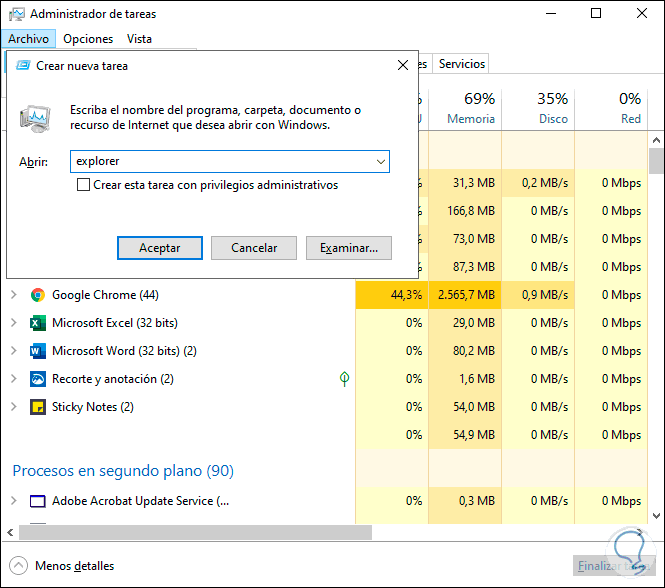The width and height of the screenshot is (665, 588).
Task: Open the Archivo menu
Action: [x=28, y=39]
